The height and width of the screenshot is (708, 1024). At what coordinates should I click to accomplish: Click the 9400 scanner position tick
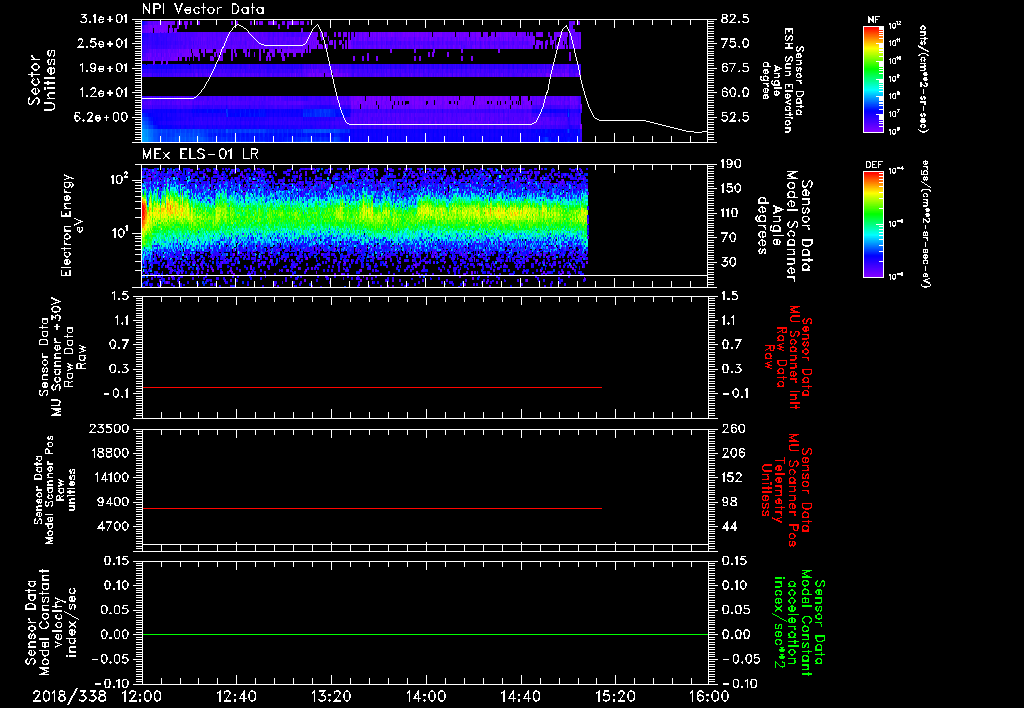pos(113,502)
